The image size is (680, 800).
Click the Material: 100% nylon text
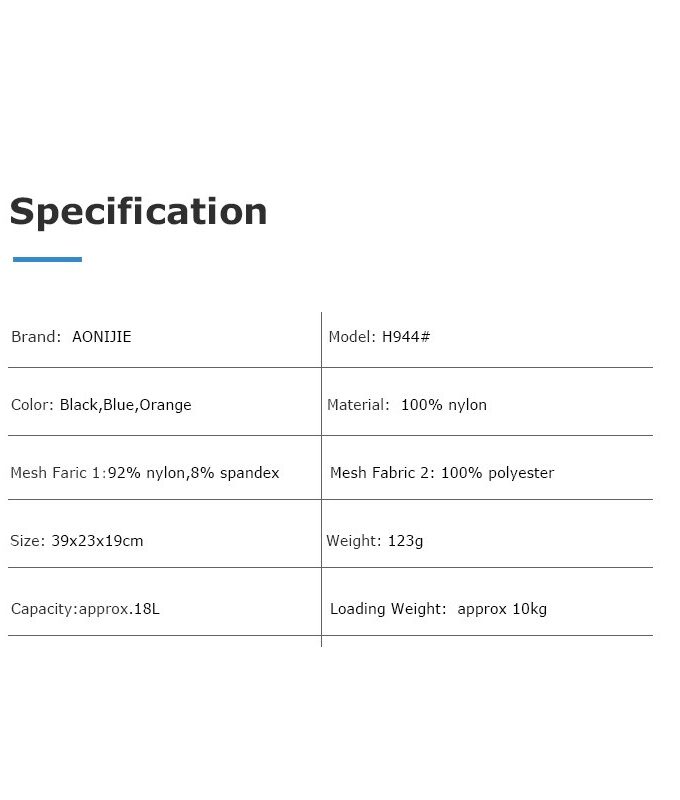pyautogui.click(x=407, y=405)
